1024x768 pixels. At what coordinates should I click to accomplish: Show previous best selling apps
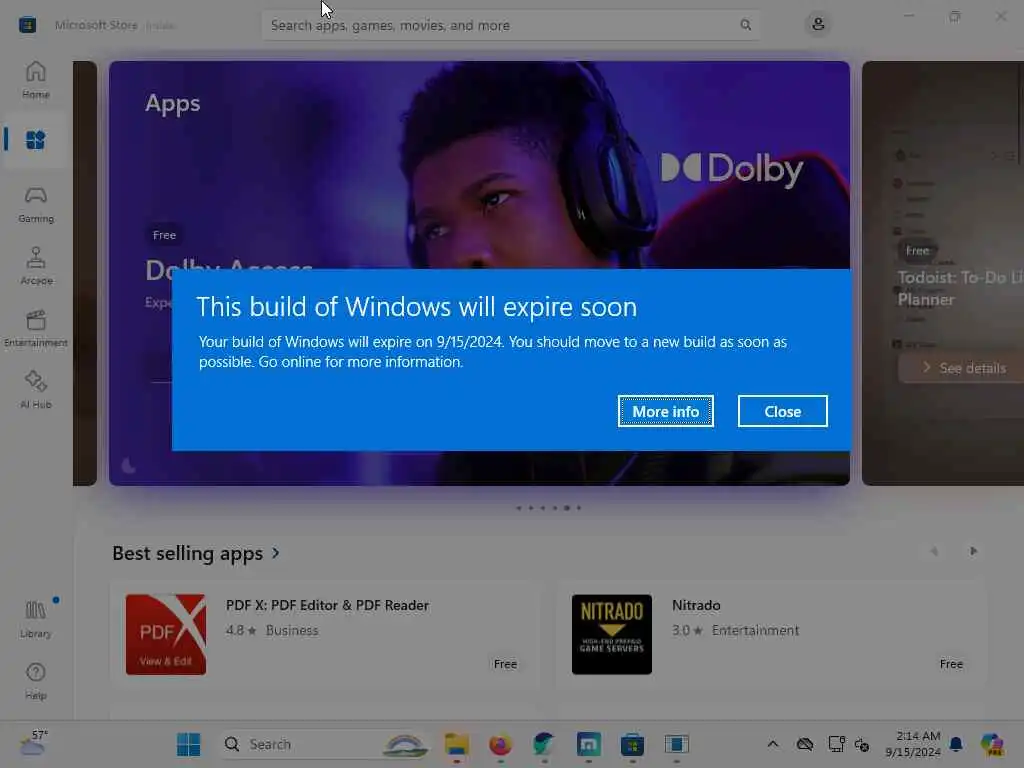pyautogui.click(x=934, y=552)
